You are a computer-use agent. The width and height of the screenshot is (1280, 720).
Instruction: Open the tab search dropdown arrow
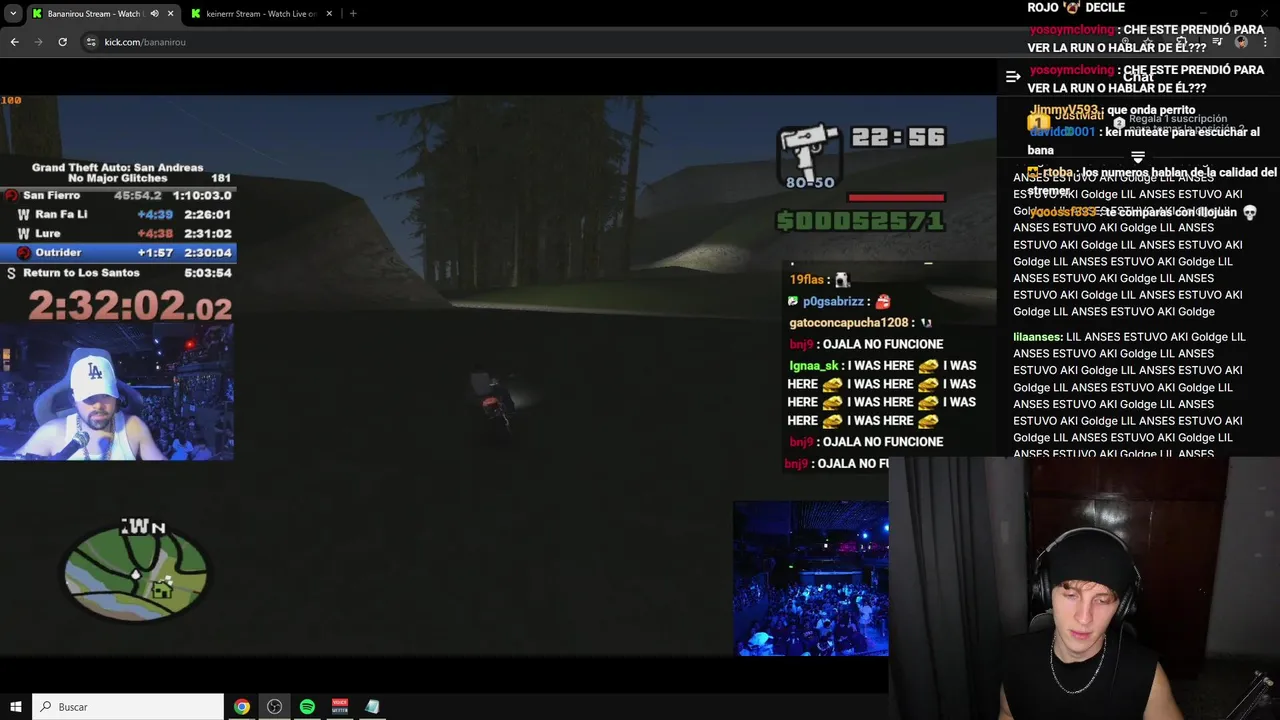(x=13, y=14)
